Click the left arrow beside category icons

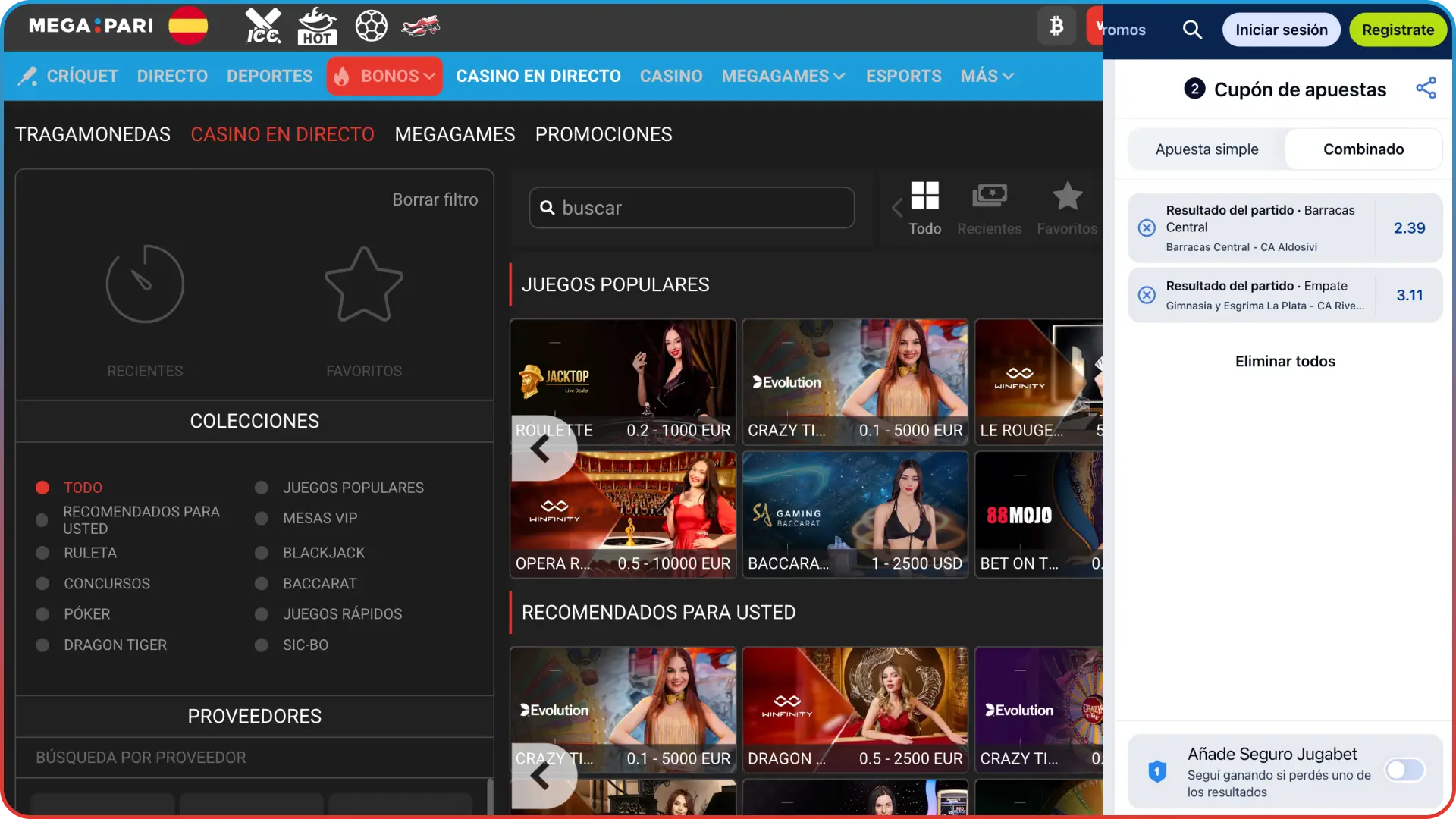[x=896, y=207]
